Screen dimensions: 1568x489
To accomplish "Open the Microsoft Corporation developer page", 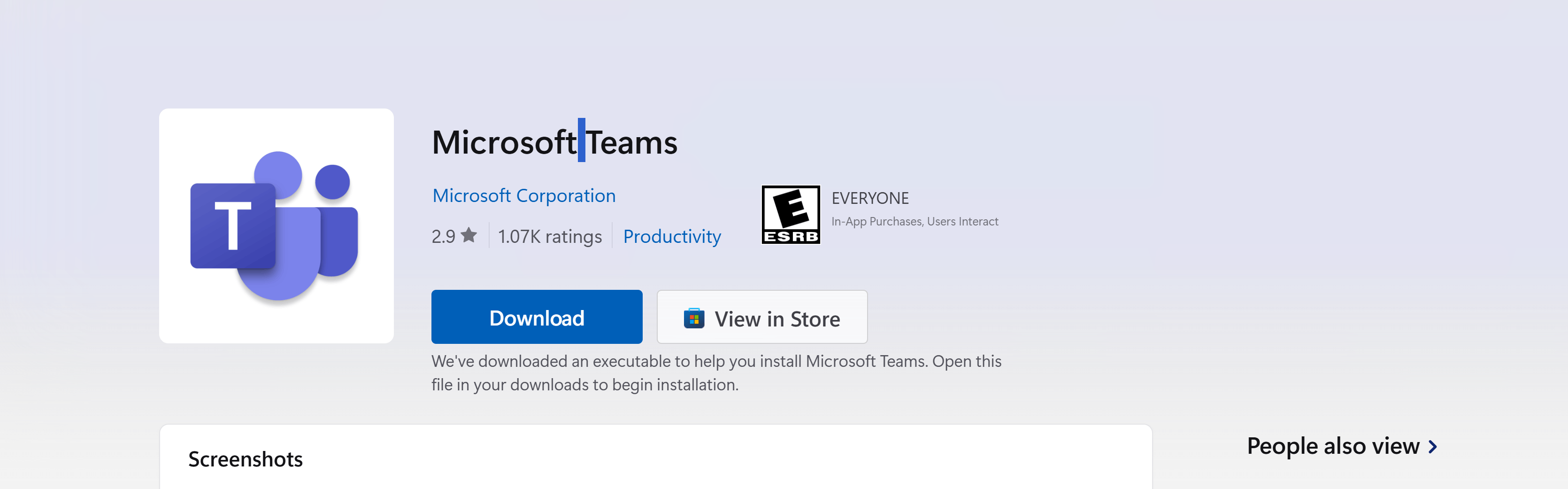I will [x=524, y=195].
